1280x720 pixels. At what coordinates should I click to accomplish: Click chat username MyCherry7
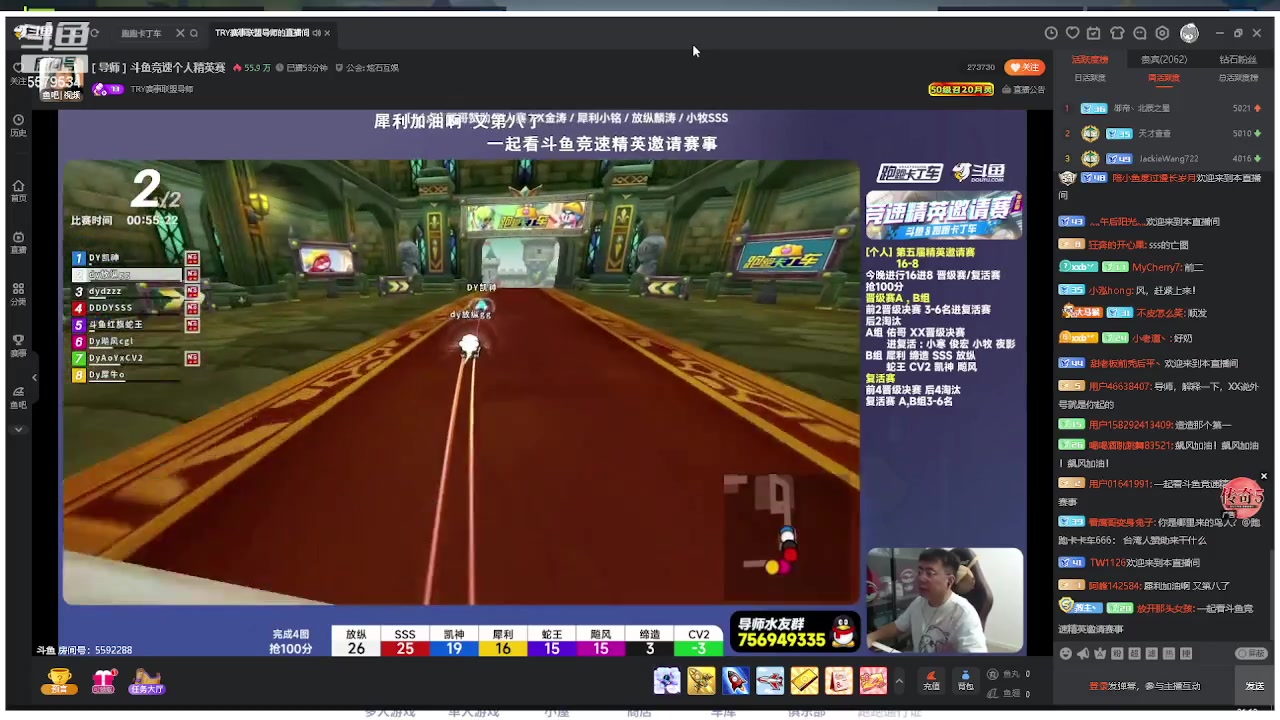coord(1156,267)
